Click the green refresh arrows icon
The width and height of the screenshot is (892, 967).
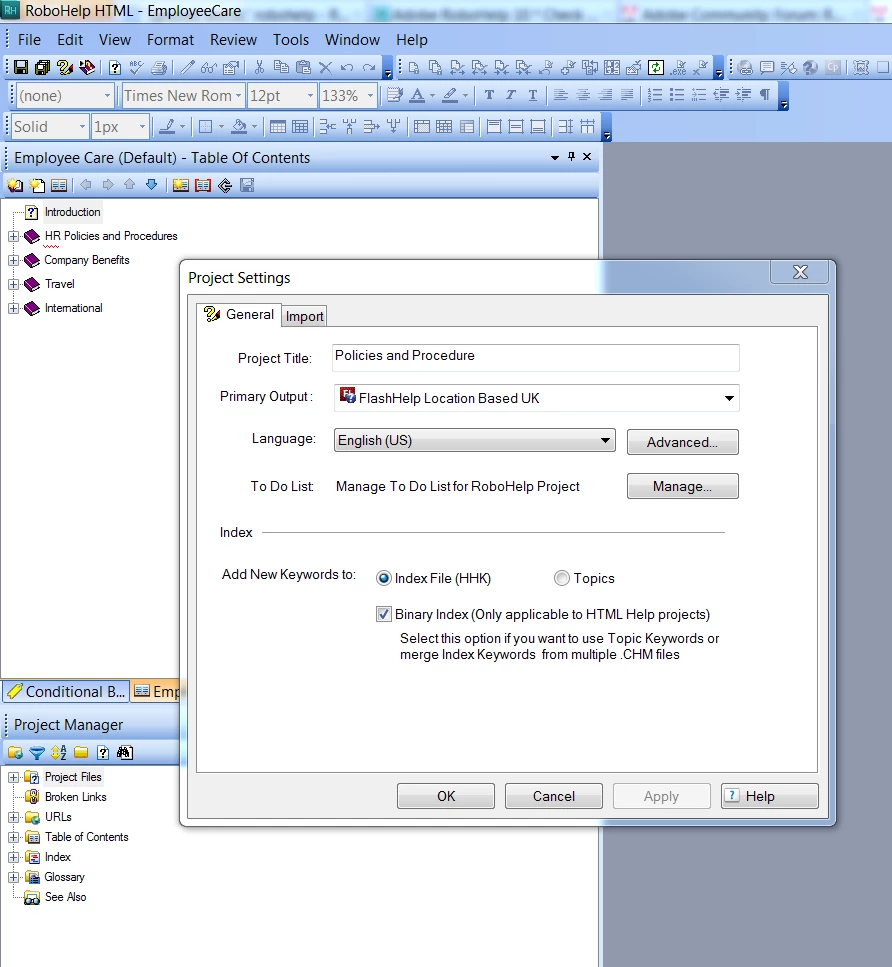tap(656, 67)
